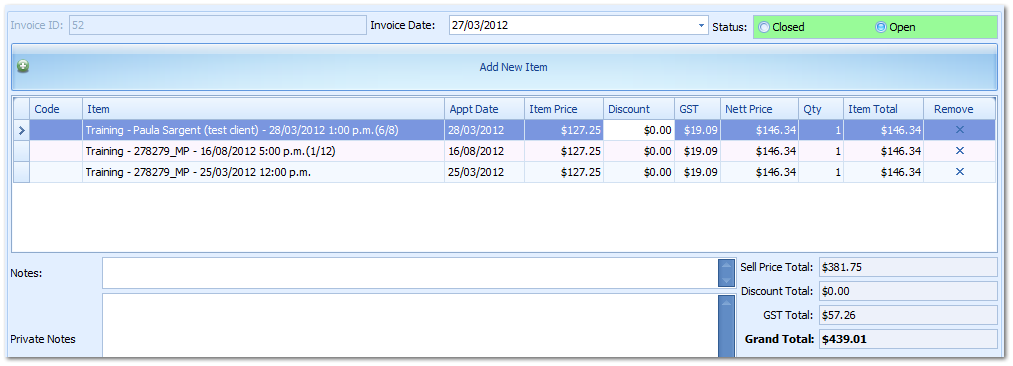The image size is (1013, 366).
Task: Click the Add New Item button
Action: pyautogui.click(x=505, y=67)
